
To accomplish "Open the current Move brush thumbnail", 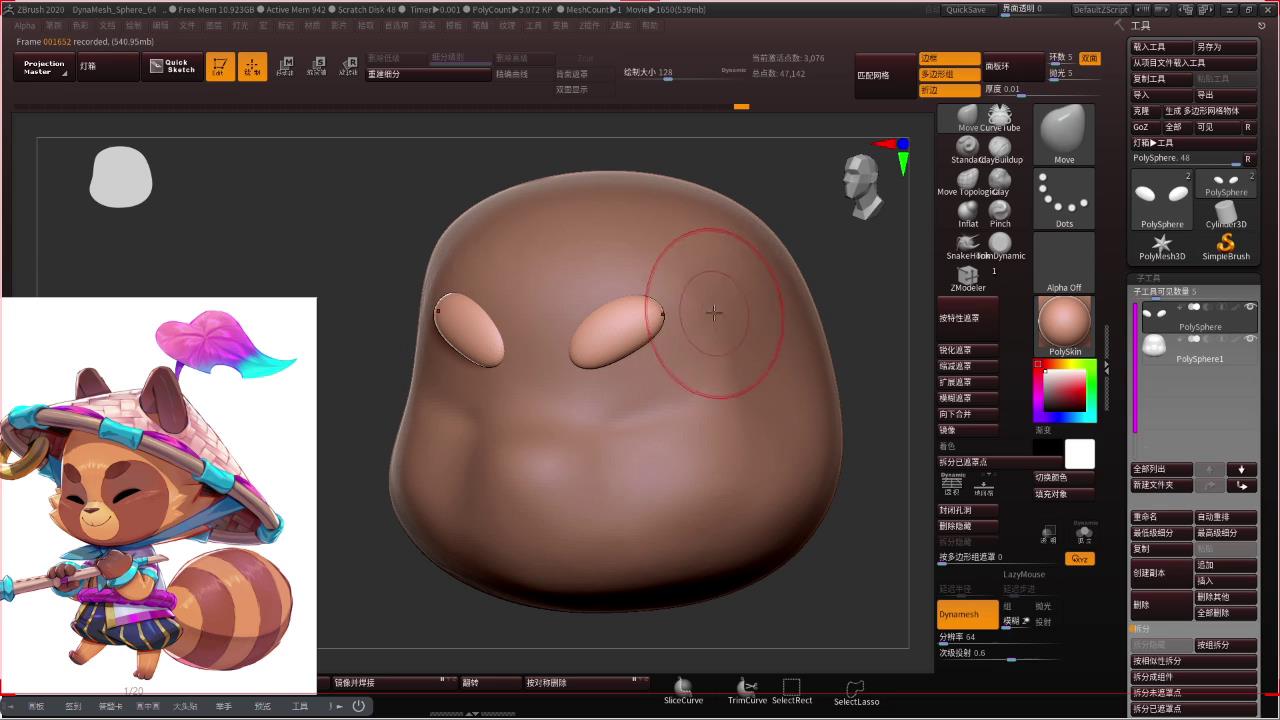I will click(1064, 134).
